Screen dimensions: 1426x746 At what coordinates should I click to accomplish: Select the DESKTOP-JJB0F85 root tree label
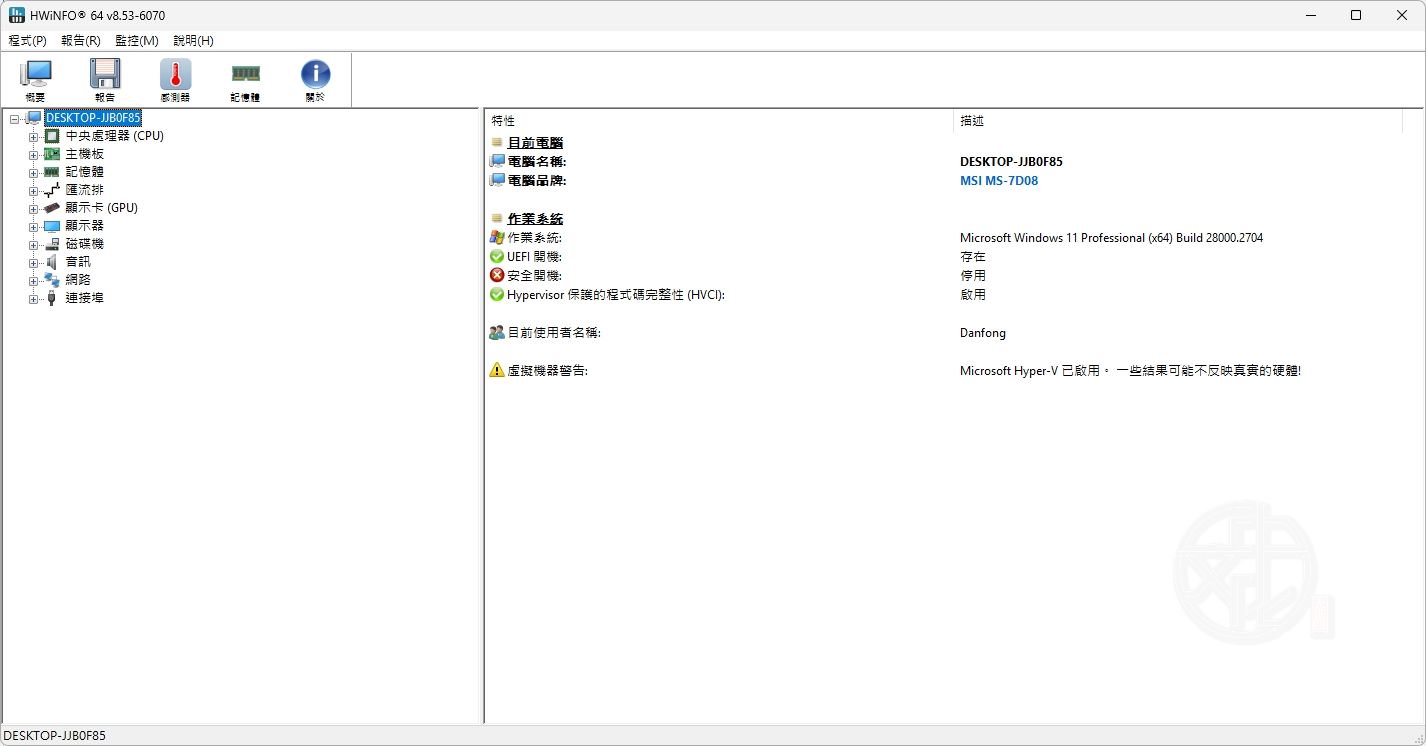click(x=93, y=118)
